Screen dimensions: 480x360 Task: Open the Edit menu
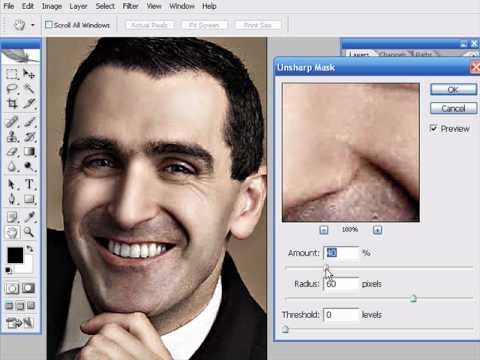[28, 6]
